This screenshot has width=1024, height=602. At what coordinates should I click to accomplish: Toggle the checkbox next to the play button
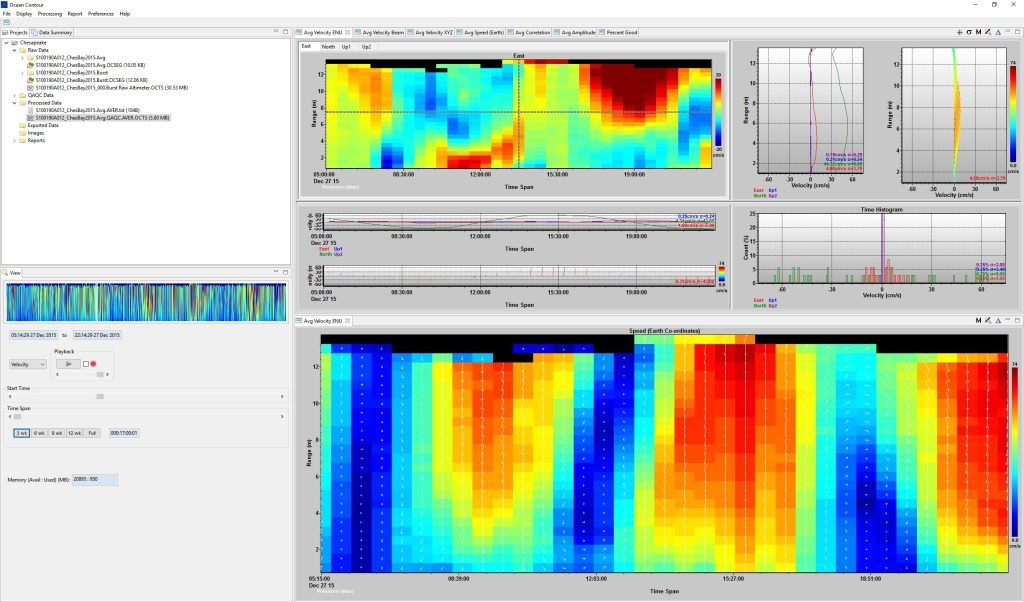pos(85,364)
